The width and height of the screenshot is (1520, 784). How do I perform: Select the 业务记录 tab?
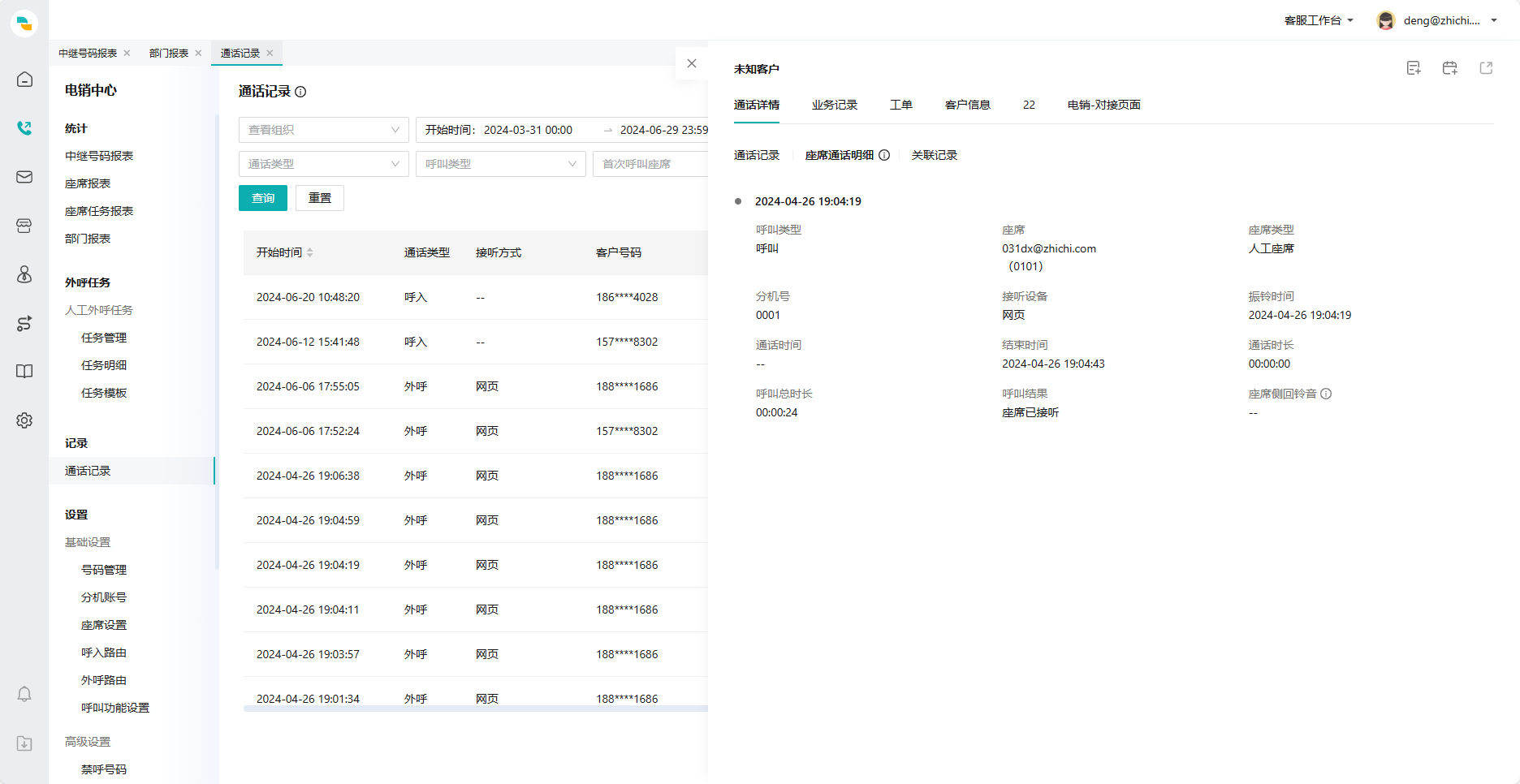(835, 105)
